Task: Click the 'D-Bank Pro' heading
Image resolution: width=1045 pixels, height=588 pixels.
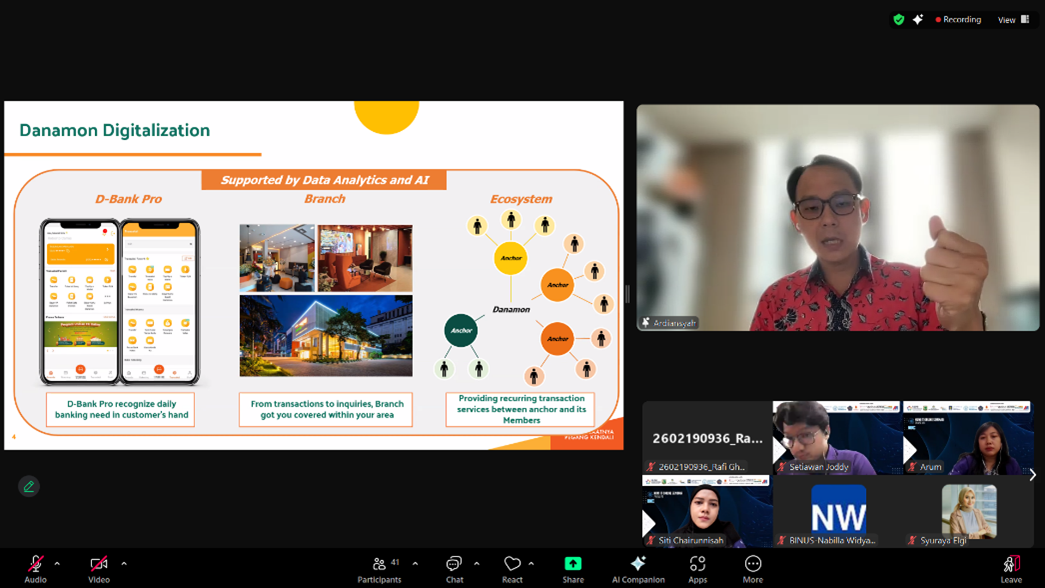Action: (128, 199)
